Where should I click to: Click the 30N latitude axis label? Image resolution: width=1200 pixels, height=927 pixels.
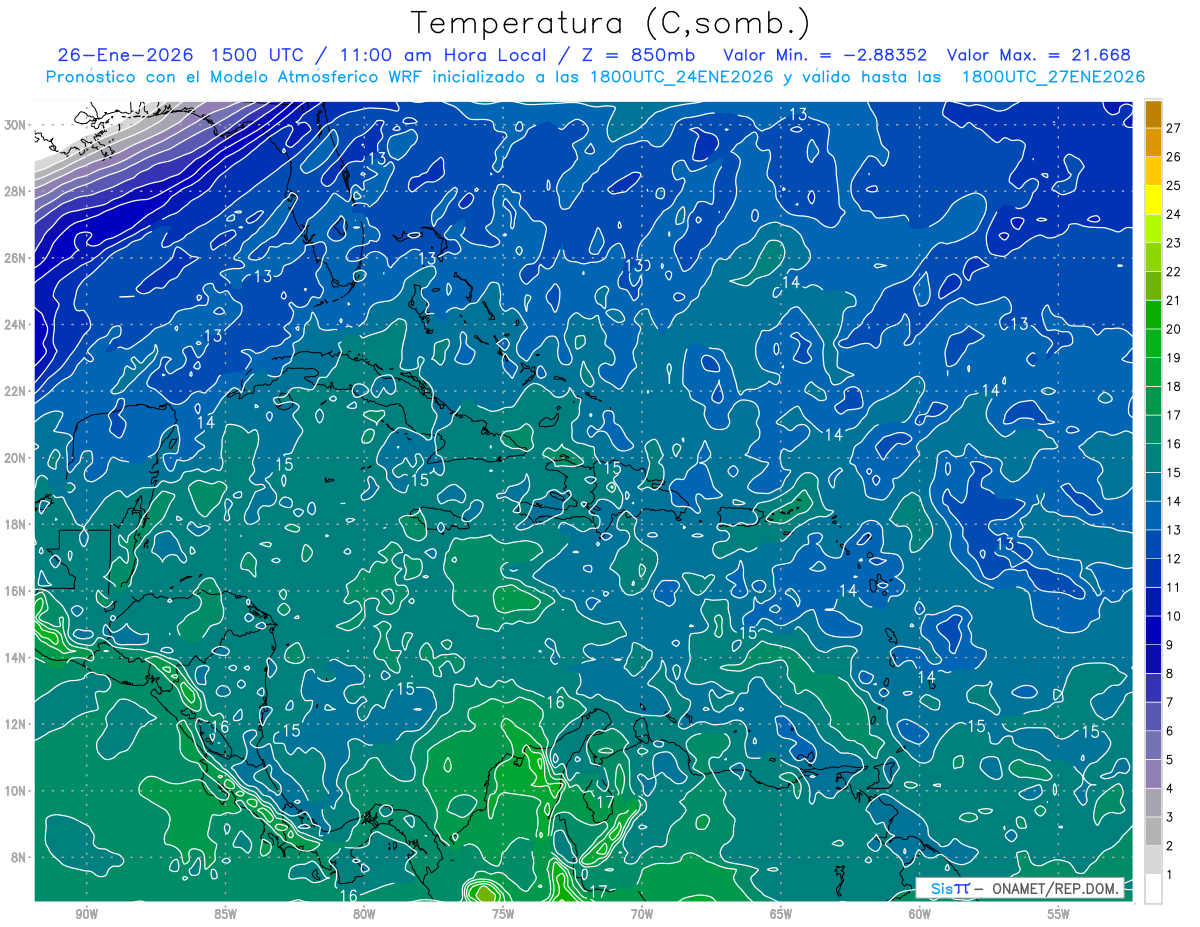tap(15, 124)
